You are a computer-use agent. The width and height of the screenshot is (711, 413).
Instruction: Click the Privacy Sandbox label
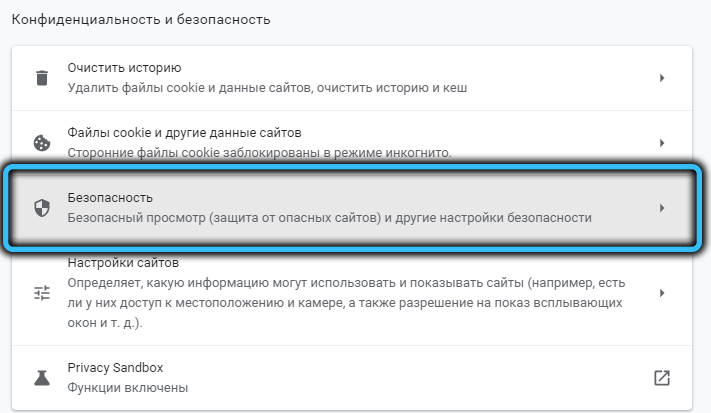pyautogui.click(x=115, y=367)
